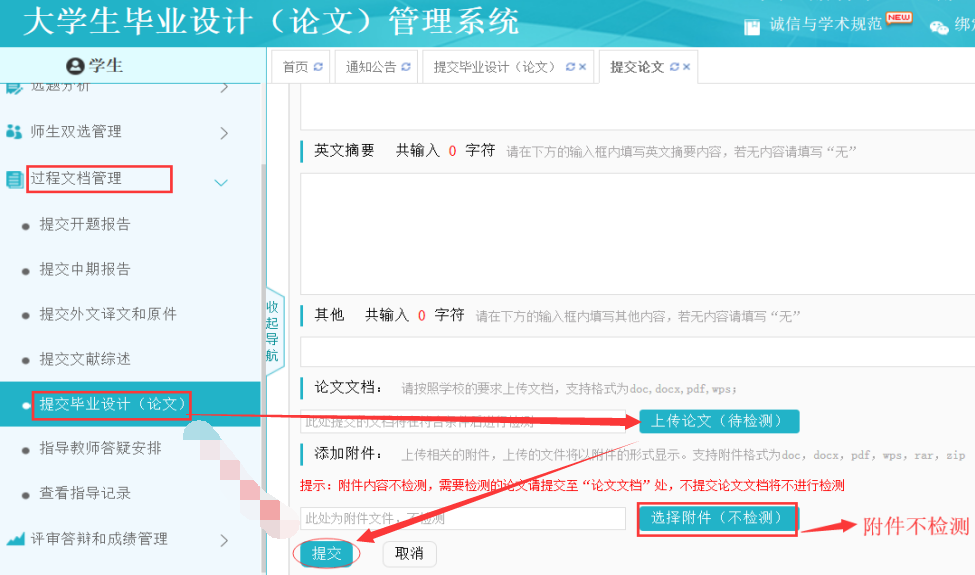Click the 大学生毕业设计（论文）管理系统 title
This screenshot has width=975, height=575.
(x=271, y=21)
